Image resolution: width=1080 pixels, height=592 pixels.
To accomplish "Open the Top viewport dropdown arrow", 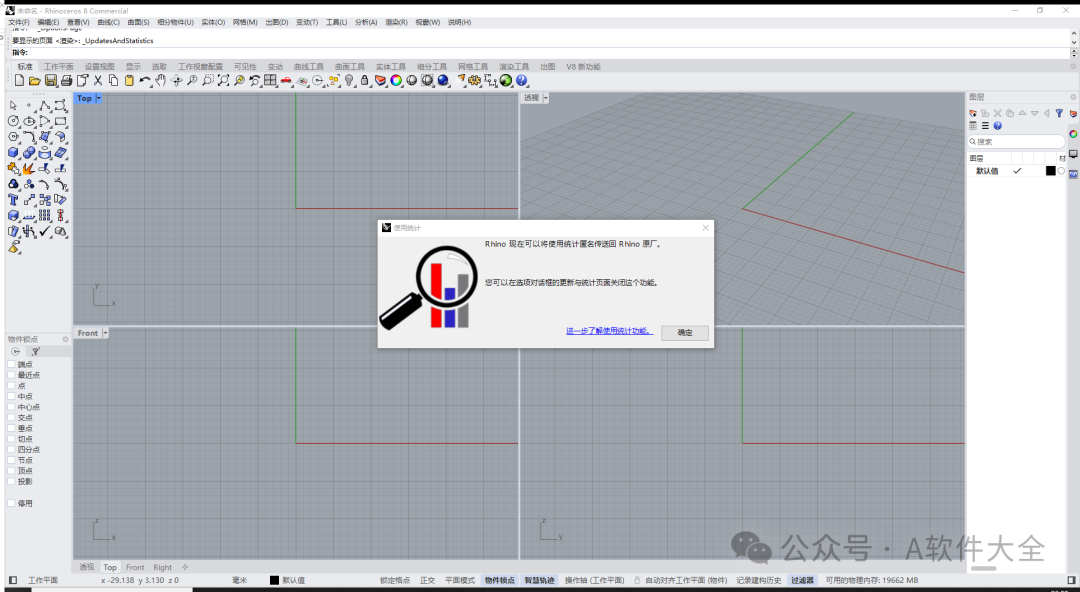I will coord(98,99).
